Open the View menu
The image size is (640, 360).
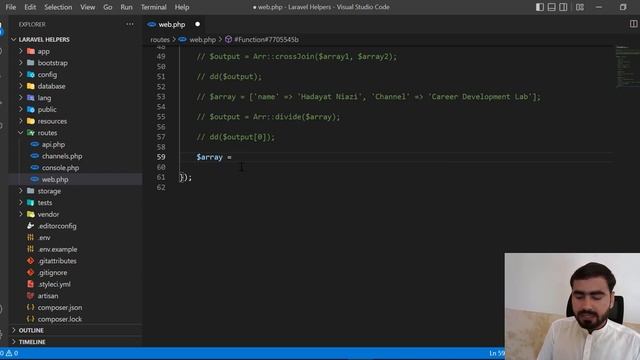click(x=87, y=7)
